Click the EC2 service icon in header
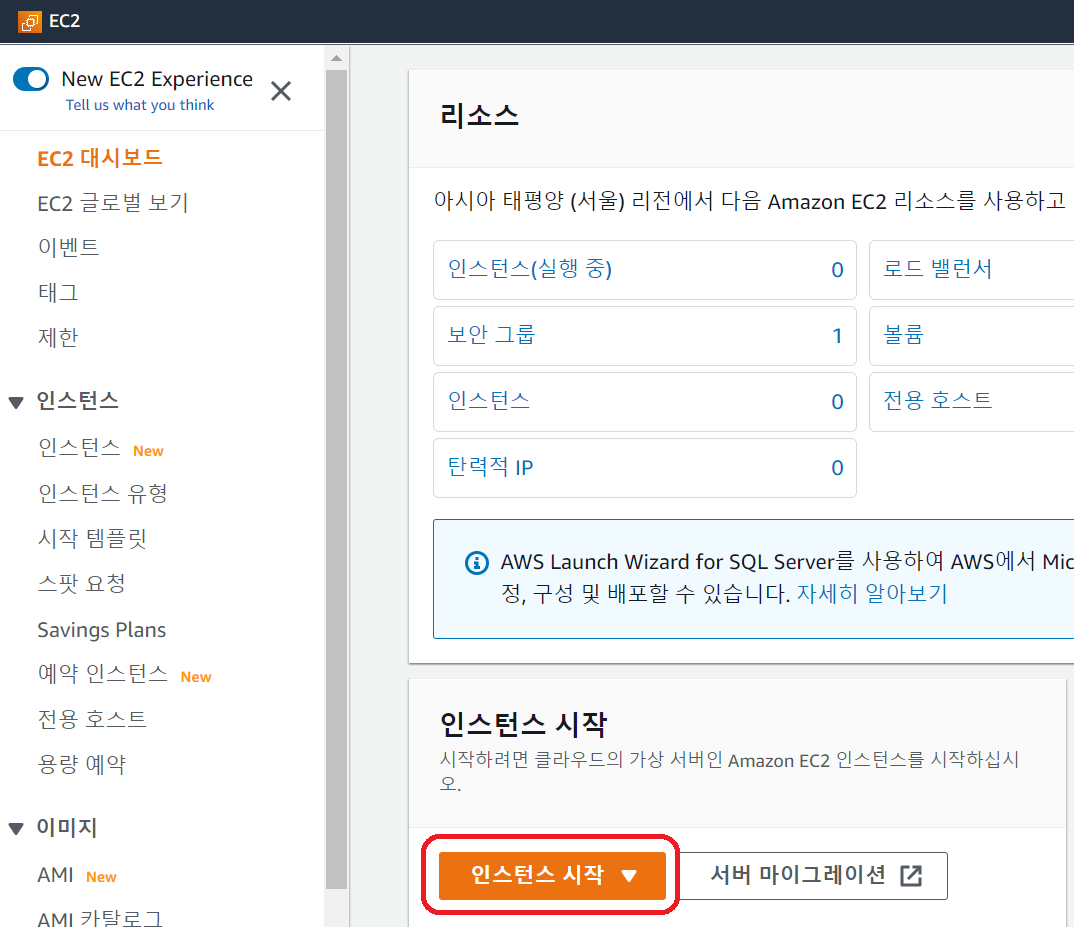 [29, 21]
